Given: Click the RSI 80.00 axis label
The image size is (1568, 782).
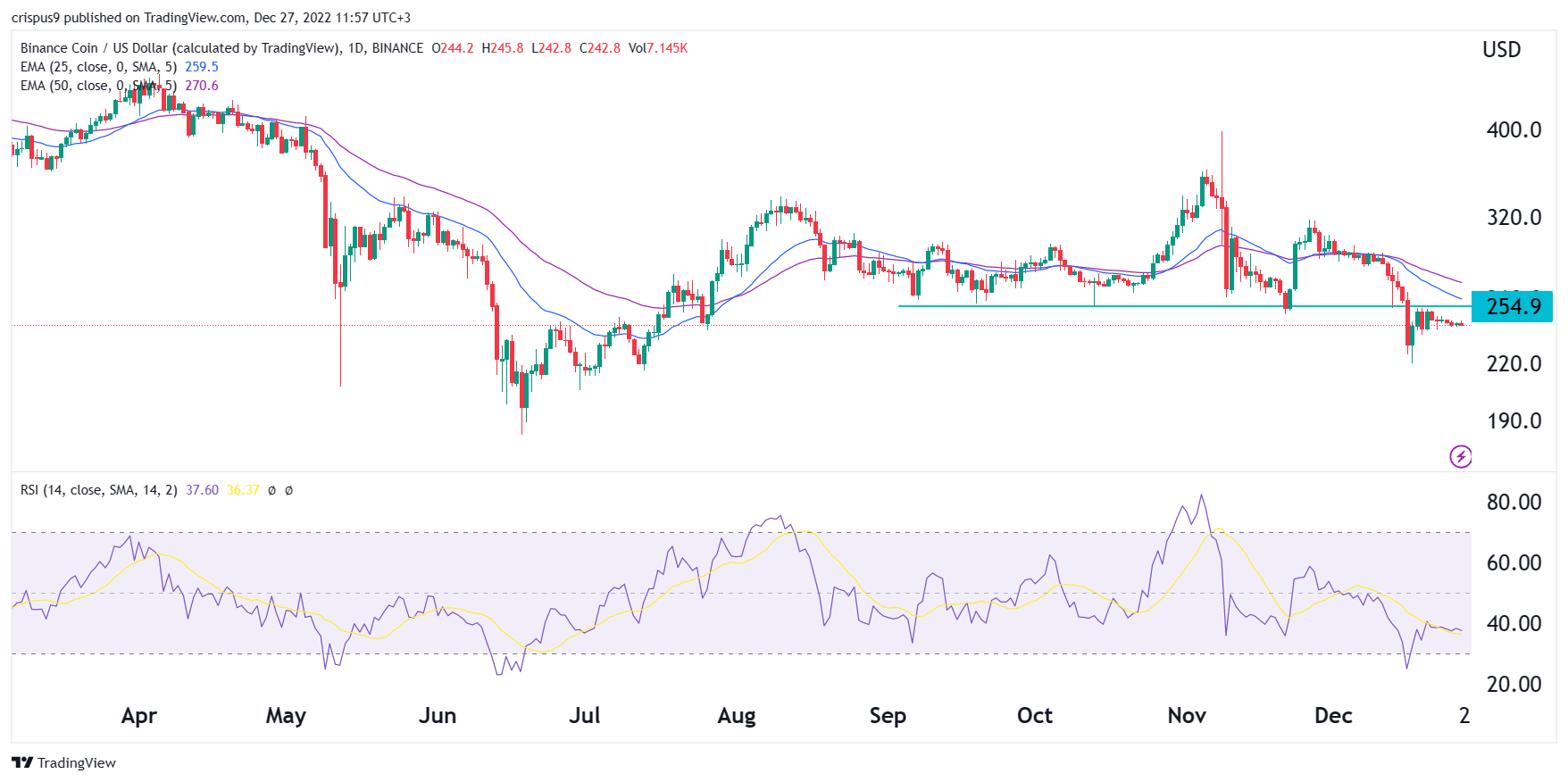Looking at the screenshot, I should pyautogui.click(x=1514, y=502).
